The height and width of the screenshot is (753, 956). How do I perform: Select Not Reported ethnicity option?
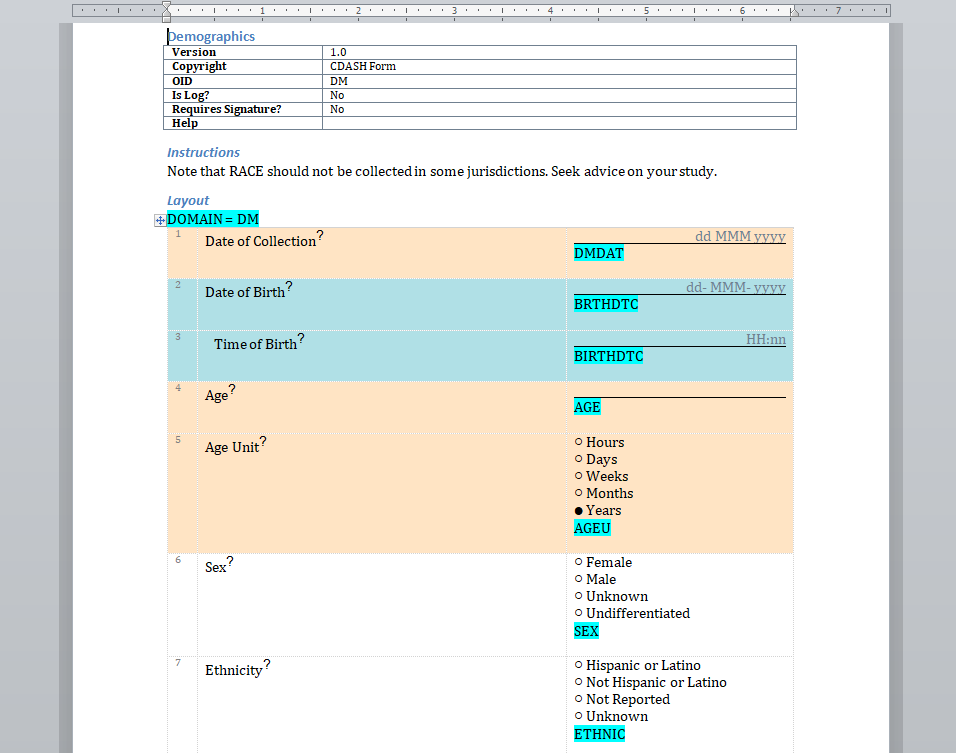click(x=579, y=699)
